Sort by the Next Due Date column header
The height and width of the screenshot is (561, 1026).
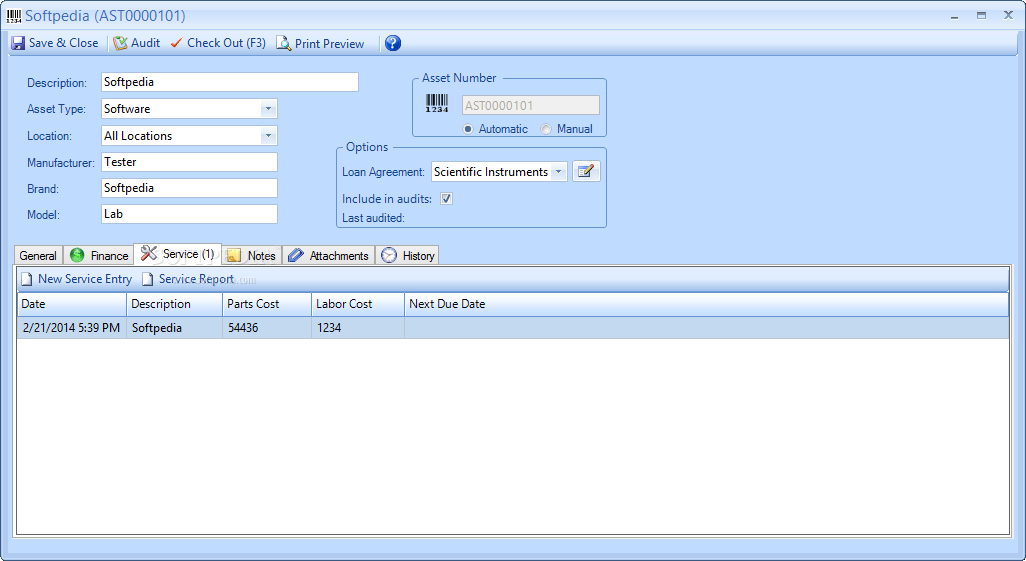pos(707,304)
